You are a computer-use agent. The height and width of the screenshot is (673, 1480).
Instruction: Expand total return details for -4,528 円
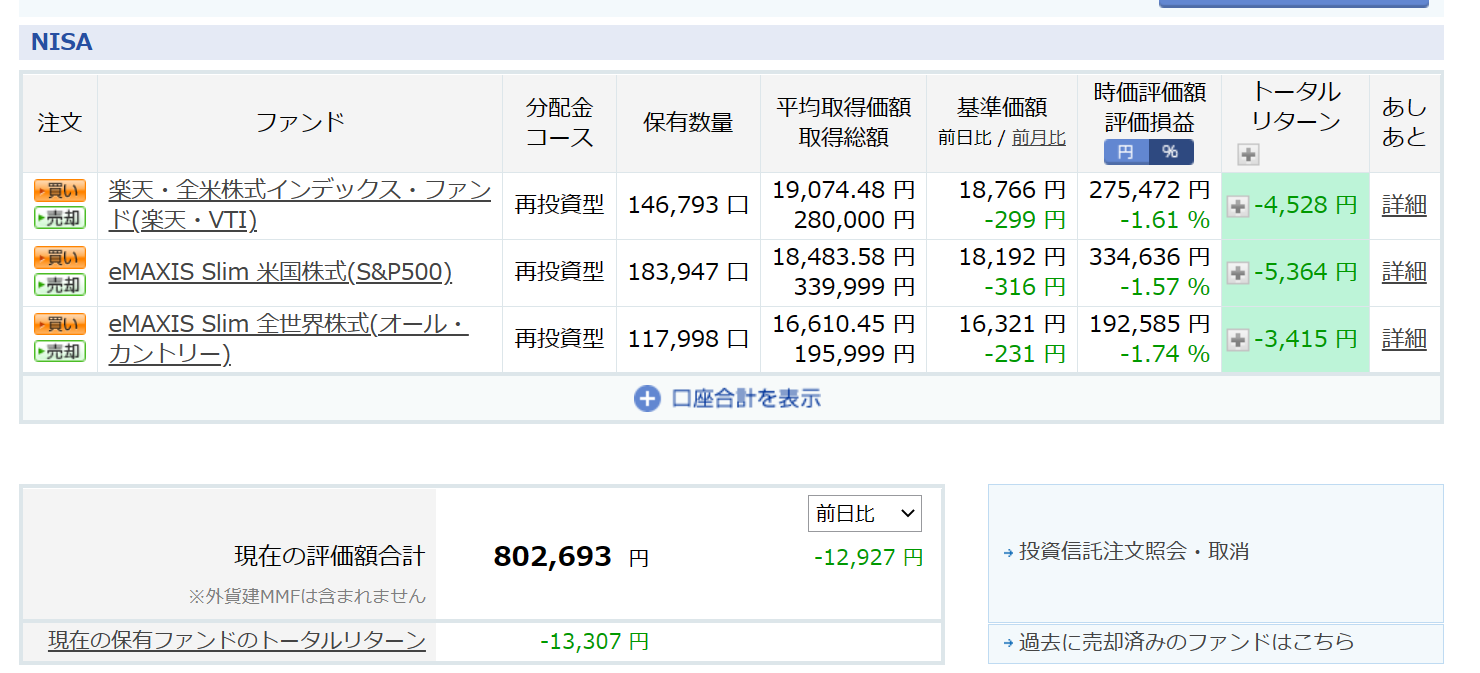tap(1238, 206)
